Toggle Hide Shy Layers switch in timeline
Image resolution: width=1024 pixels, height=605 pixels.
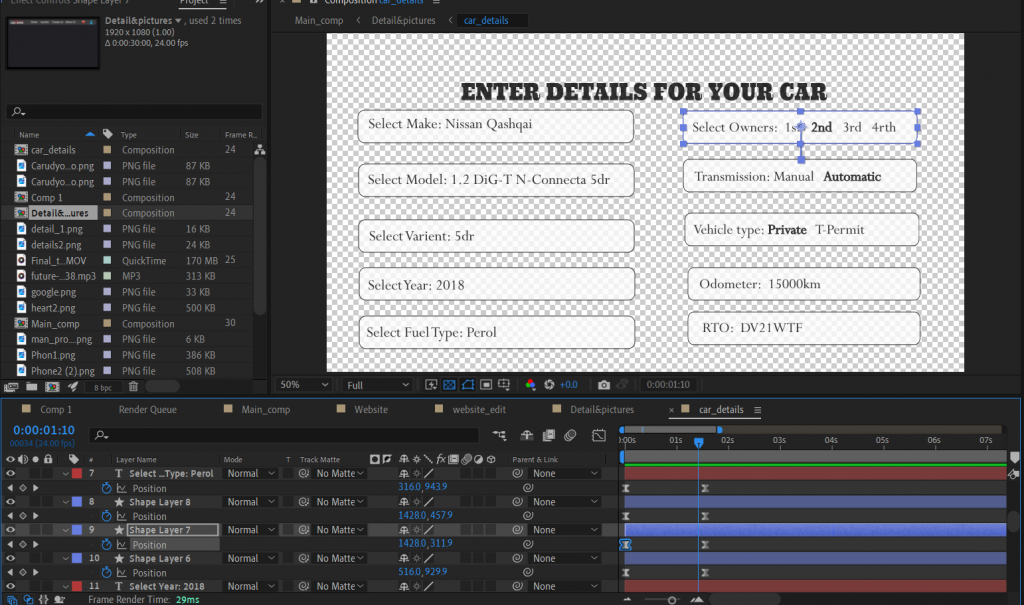click(x=527, y=435)
